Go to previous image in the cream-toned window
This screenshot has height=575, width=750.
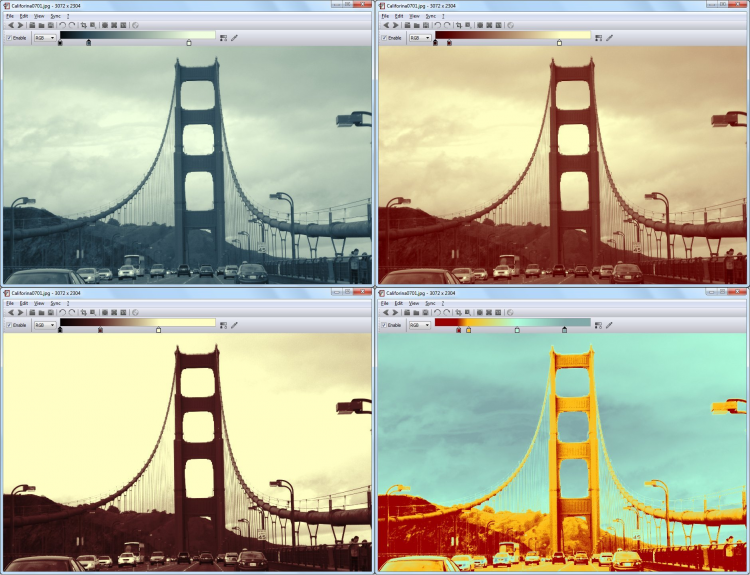point(11,312)
